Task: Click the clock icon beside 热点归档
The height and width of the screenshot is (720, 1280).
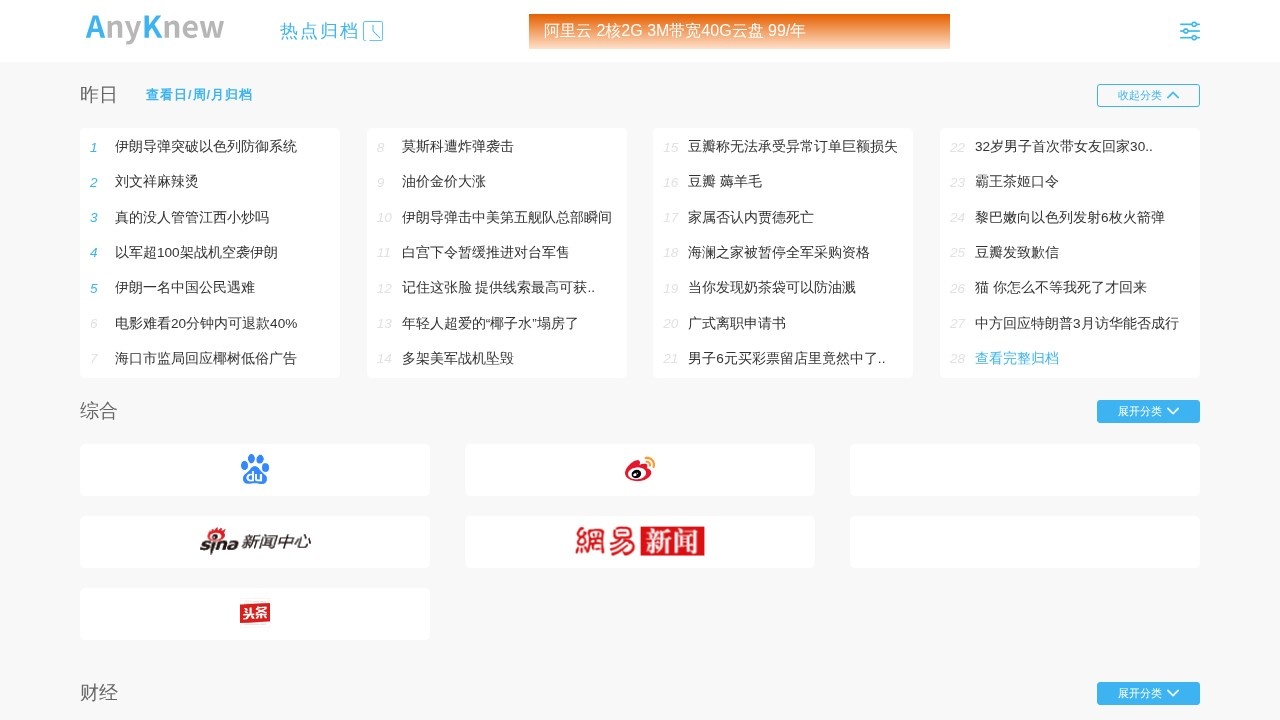Action: point(373,32)
